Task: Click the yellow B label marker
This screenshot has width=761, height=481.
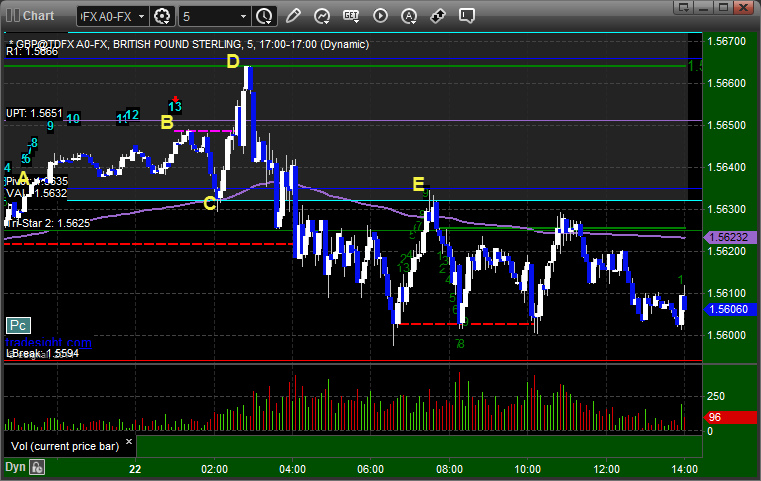Action: [x=167, y=123]
